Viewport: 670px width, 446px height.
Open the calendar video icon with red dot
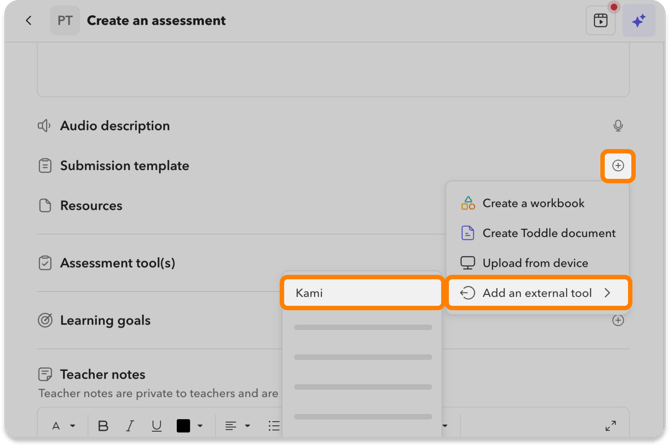600,21
